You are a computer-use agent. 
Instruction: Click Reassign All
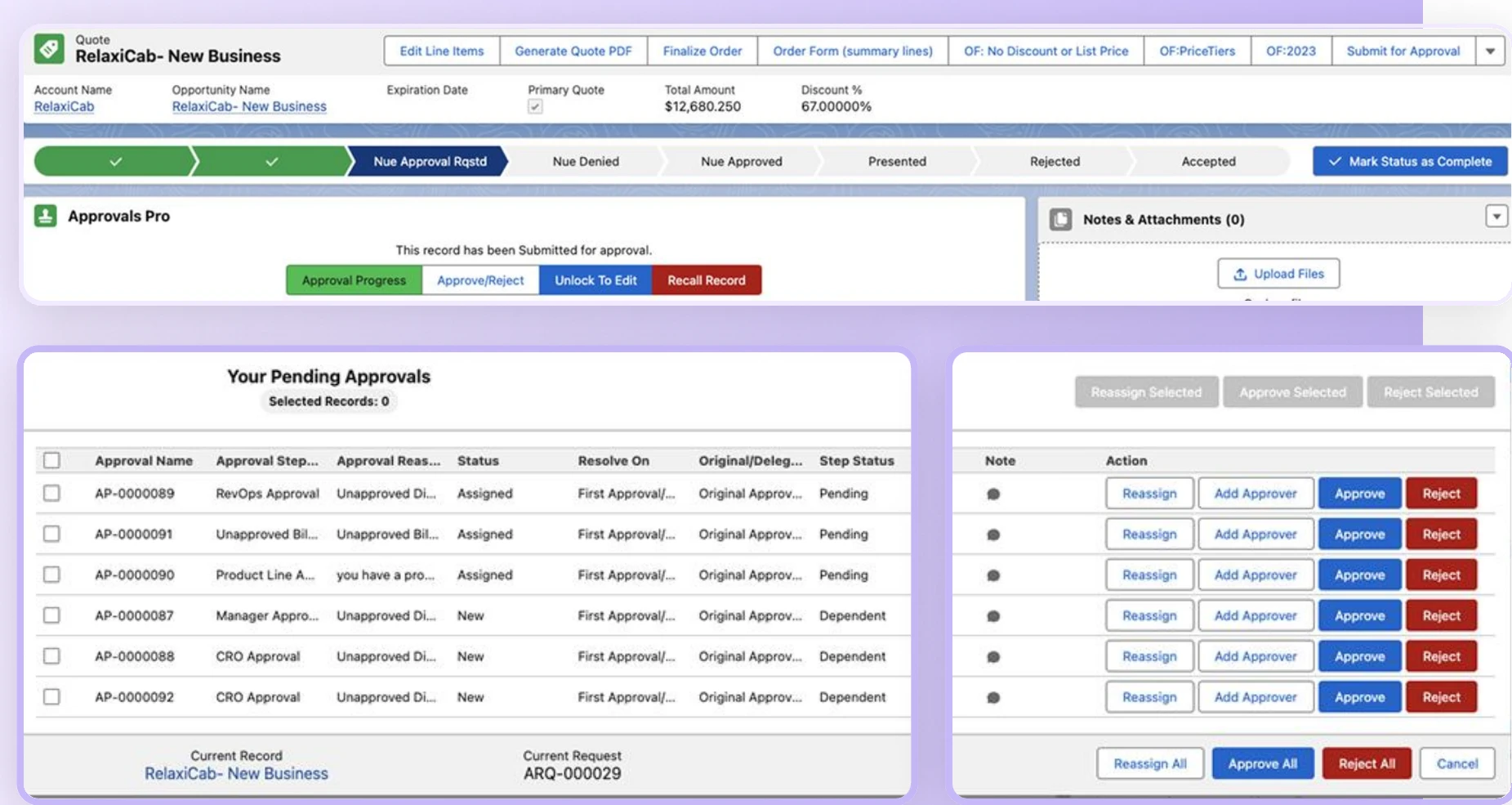point(1150,763)
